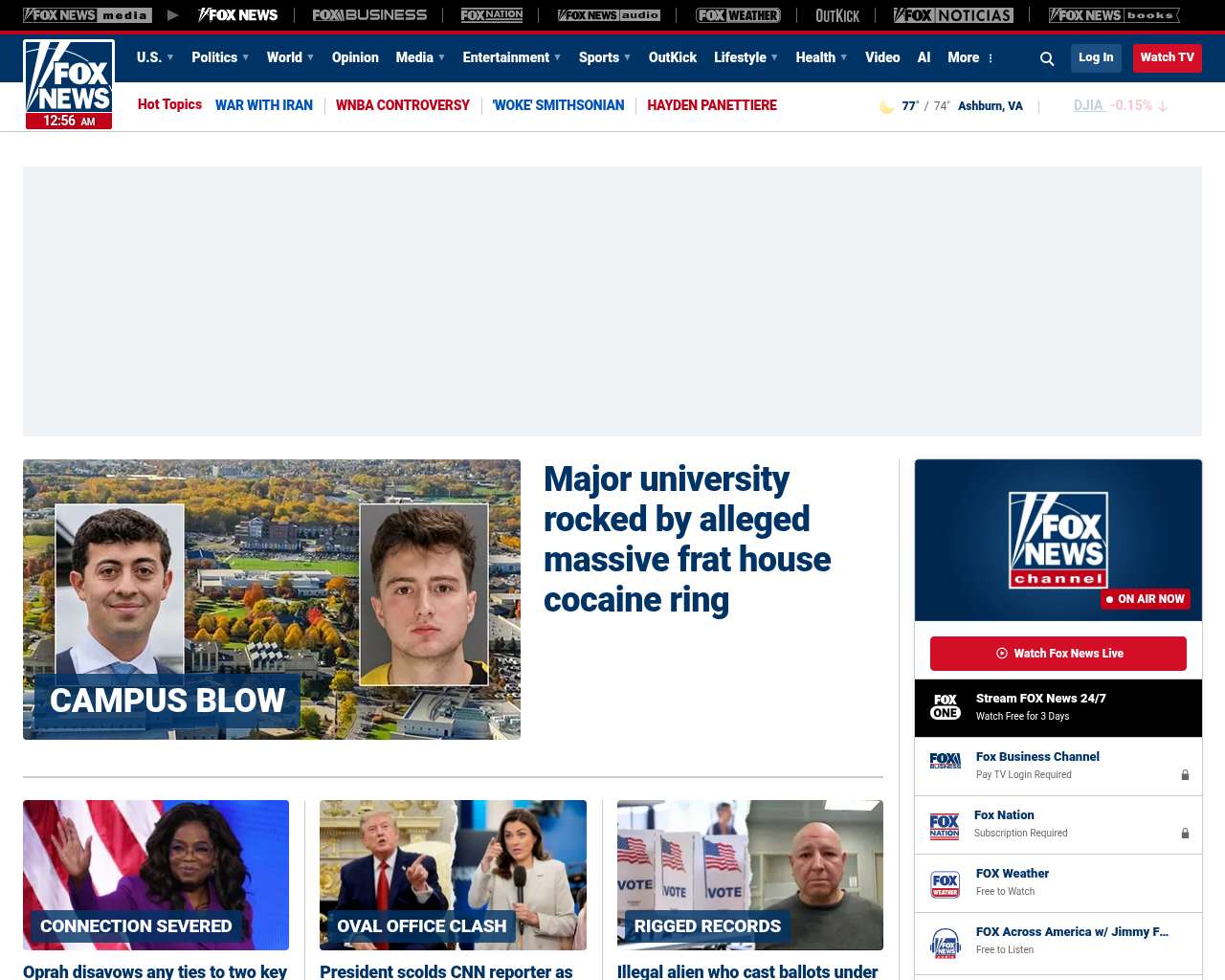Click the Fox Nation sidebar logo icon

[x=945, y=825]
